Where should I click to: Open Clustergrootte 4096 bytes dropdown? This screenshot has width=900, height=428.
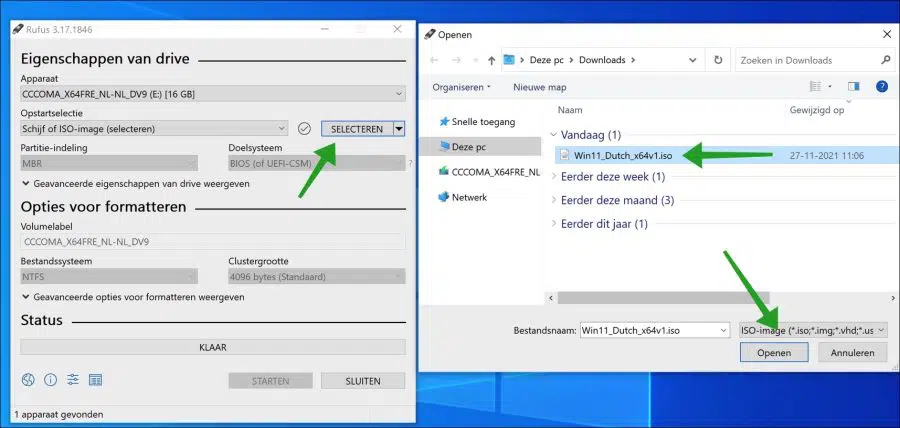317,277
